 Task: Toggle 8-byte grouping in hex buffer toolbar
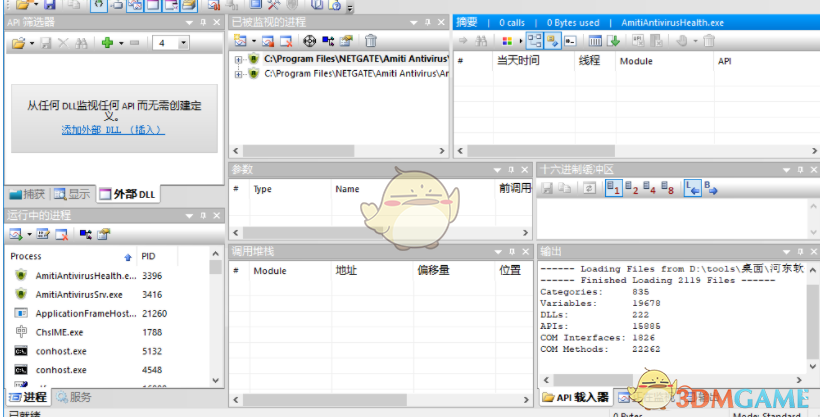click(667, 188)
